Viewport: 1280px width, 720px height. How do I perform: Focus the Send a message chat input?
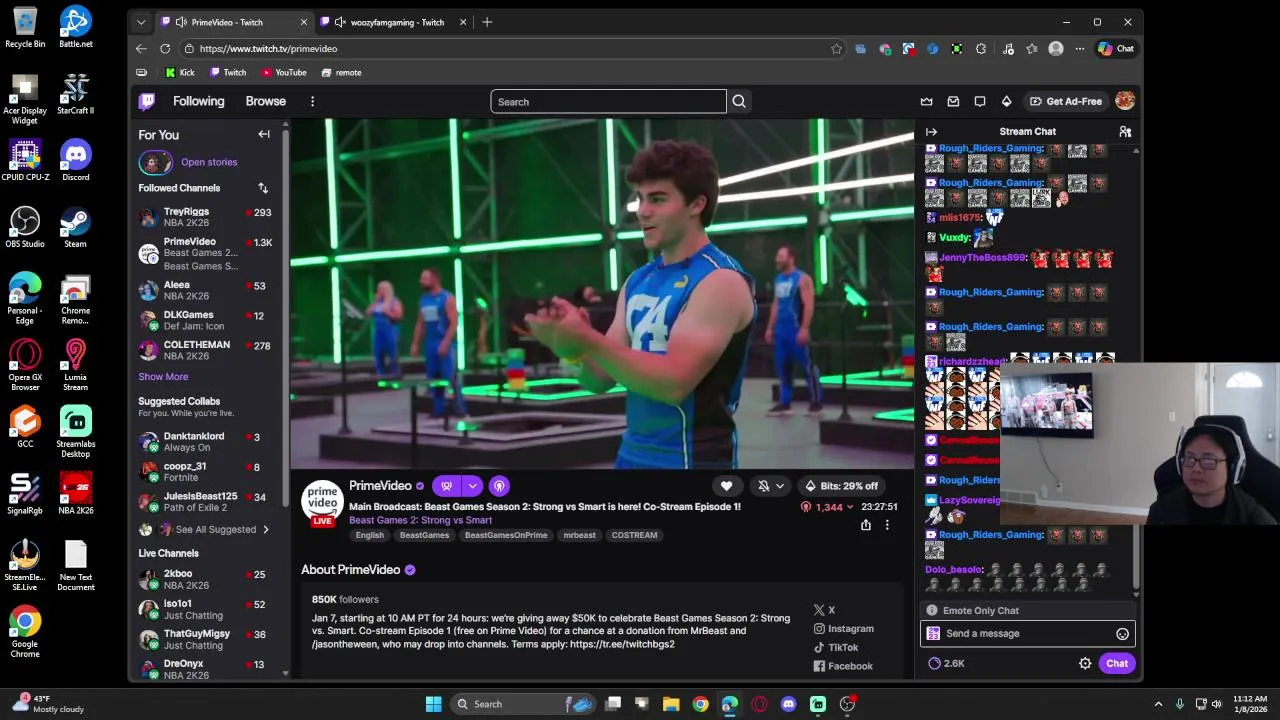[1027, 634]
